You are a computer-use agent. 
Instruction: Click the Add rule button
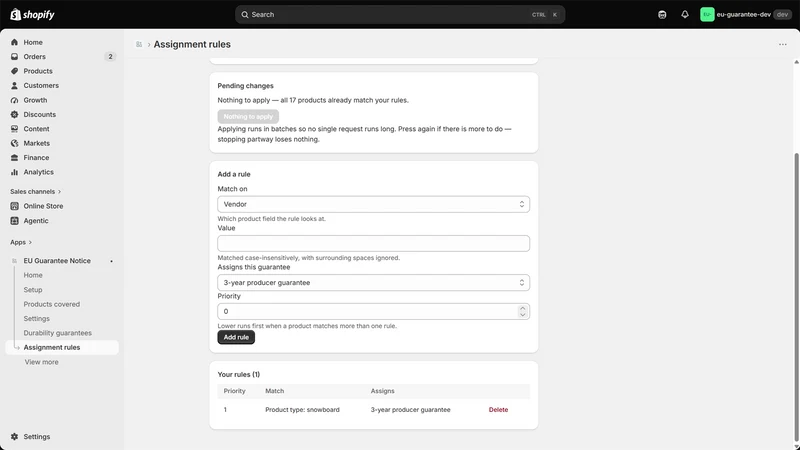point(236,337)
